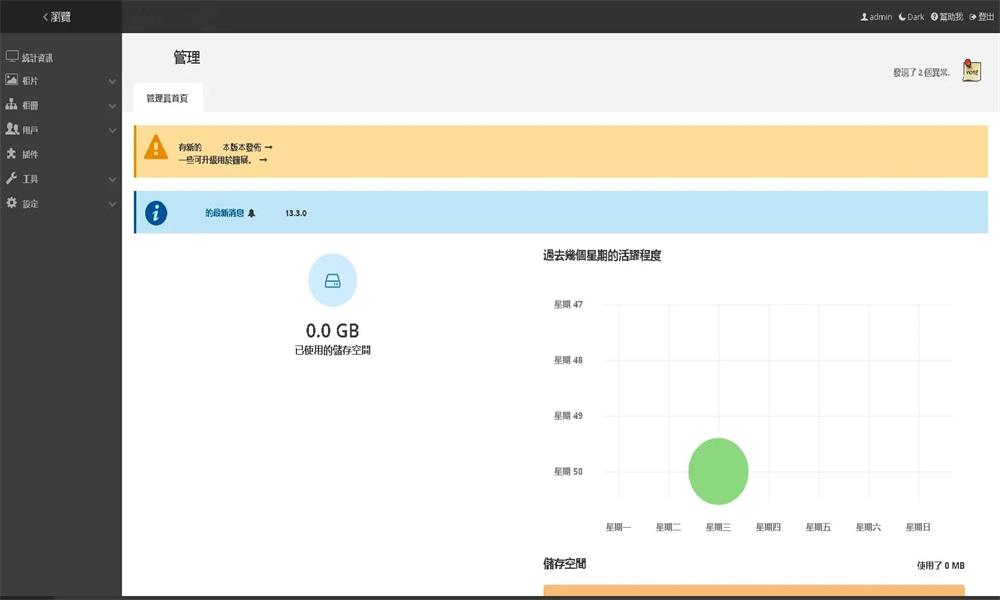The width and height of the screenshot is (1000, 600).
Task: Click the Users people icon in sidebar
Action: 11,129
